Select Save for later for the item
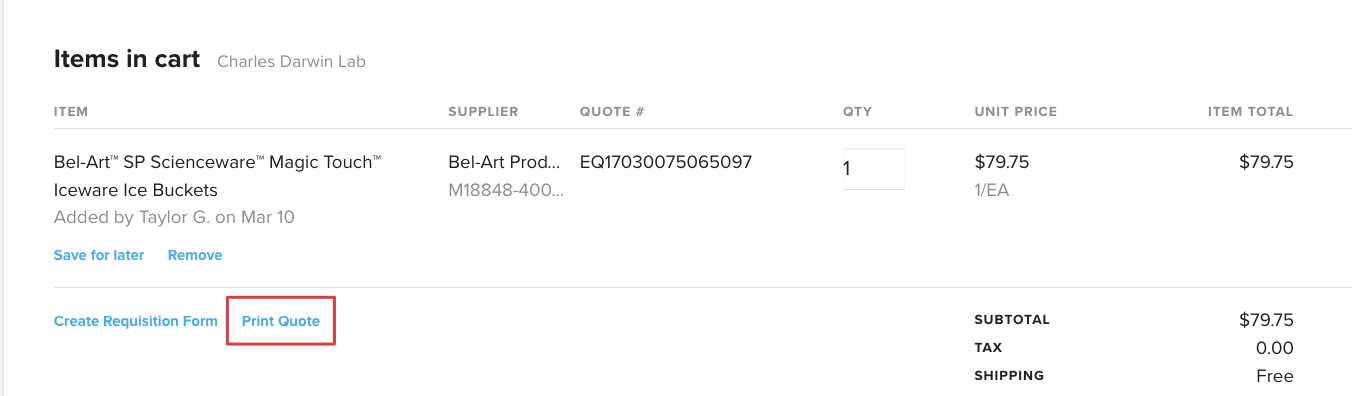The height and width of the screenshot is (396, 1352). coord(99,255)
